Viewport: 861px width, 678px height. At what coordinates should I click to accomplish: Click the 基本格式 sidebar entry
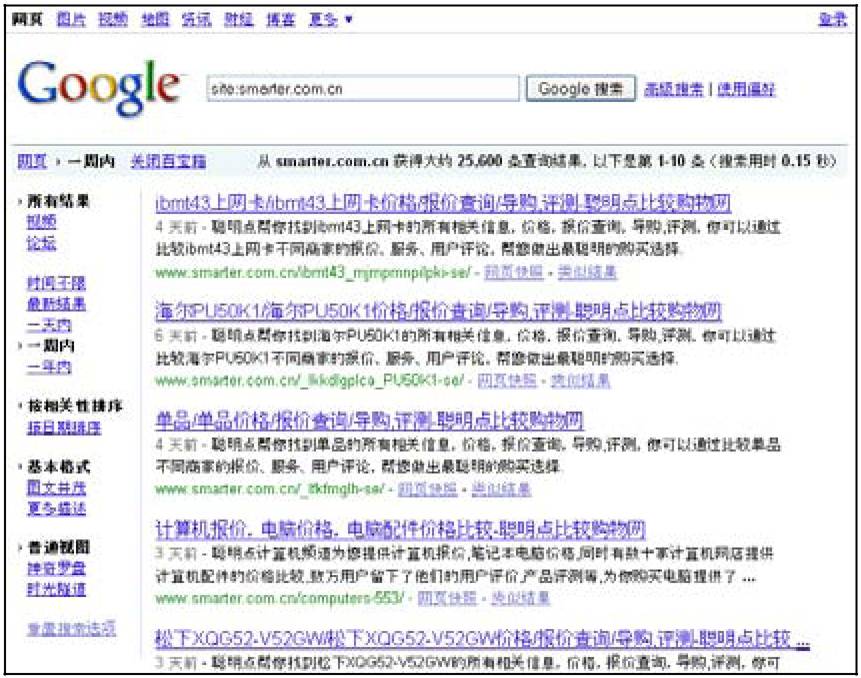tap(58, 467)
